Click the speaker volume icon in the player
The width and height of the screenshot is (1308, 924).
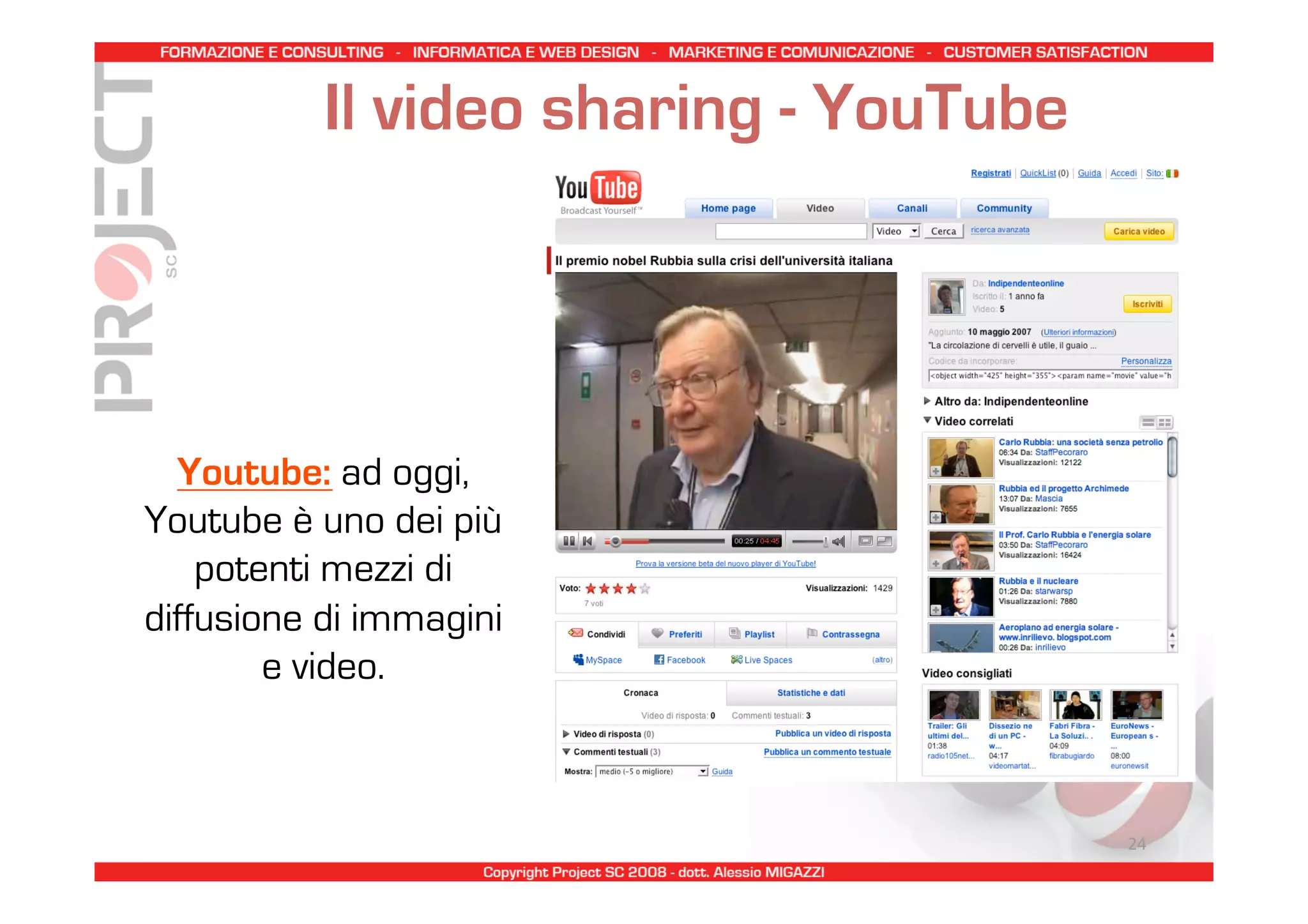pos(839,542)
